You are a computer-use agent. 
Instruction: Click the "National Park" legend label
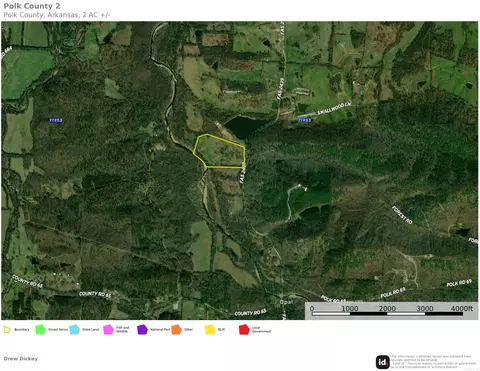[160, 330]
